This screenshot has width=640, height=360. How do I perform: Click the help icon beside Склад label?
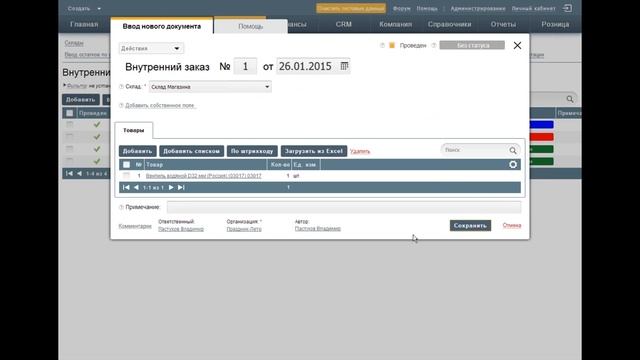(x=121, y=87)
